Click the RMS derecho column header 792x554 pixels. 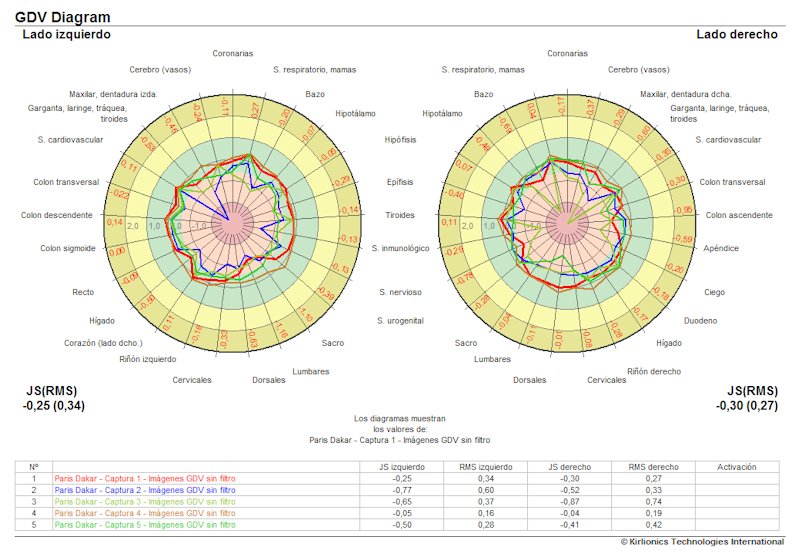pos(653,467)
